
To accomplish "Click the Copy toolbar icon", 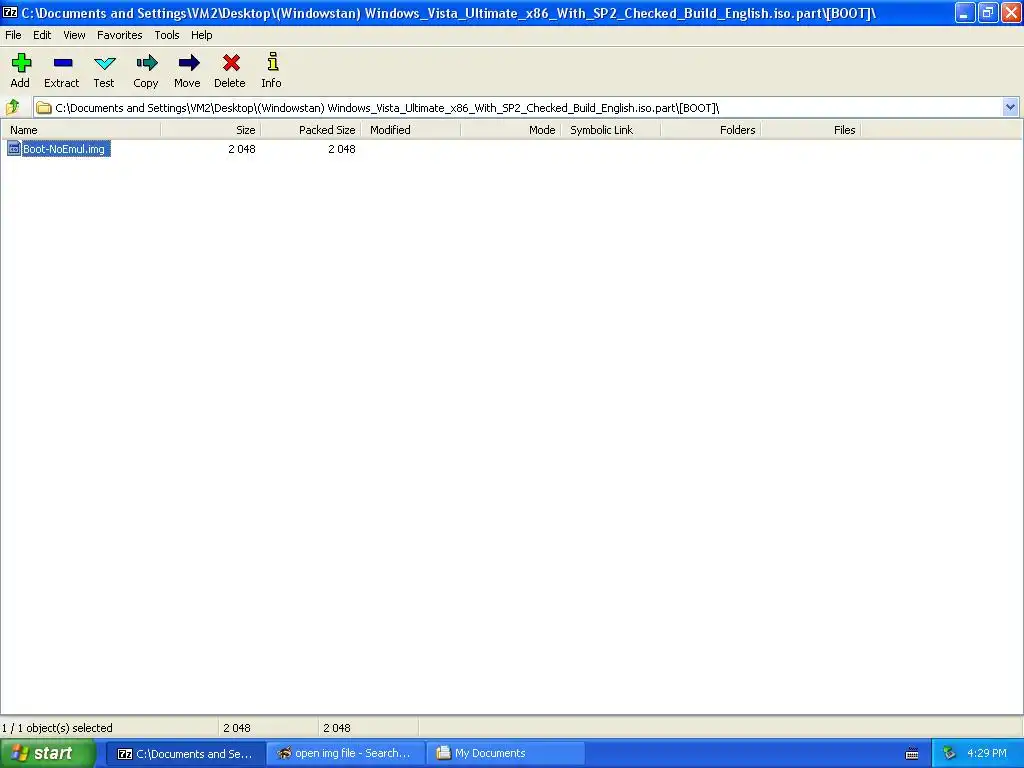I will 146,63.
